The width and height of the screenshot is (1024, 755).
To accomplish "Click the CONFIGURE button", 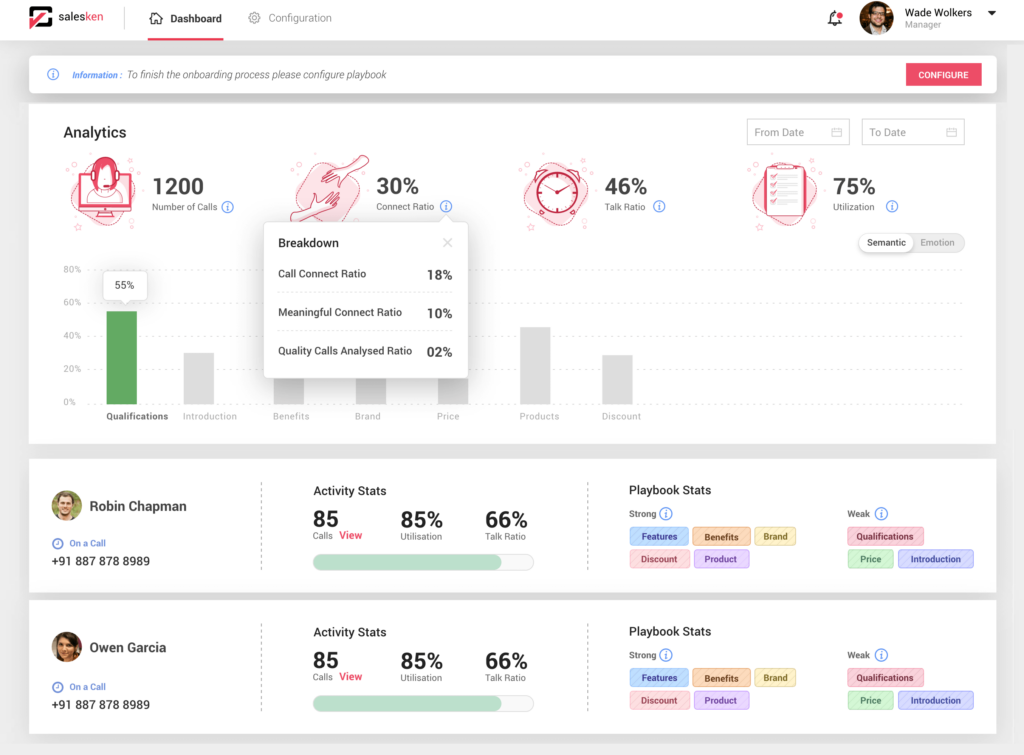I will click(943, 74).
